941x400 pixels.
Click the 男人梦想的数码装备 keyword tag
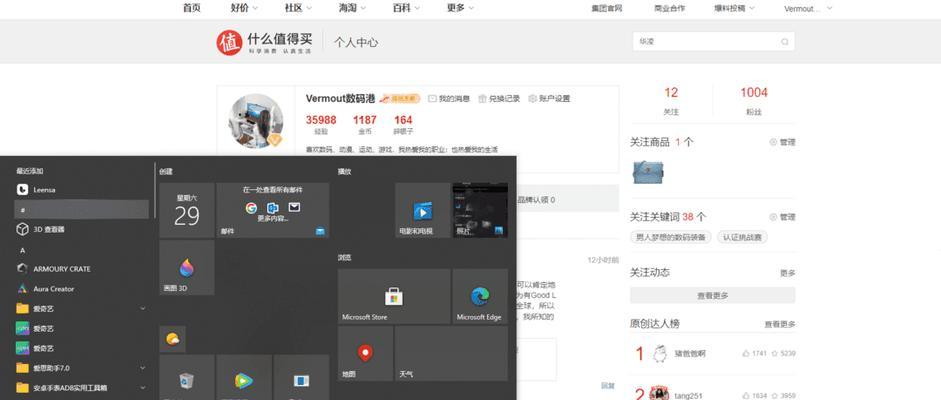[671, 237]
